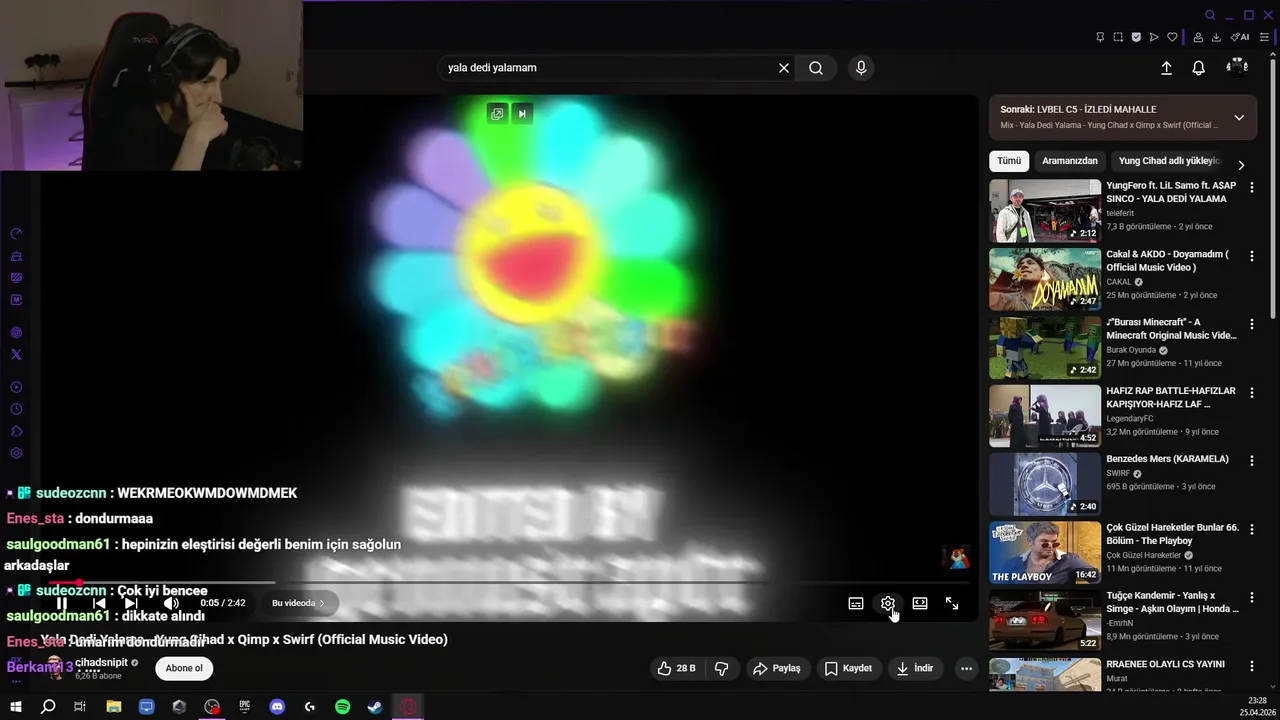This screenshot has width=1280, height=720.
Task: Skip to the next video
Action: point(131,603)
